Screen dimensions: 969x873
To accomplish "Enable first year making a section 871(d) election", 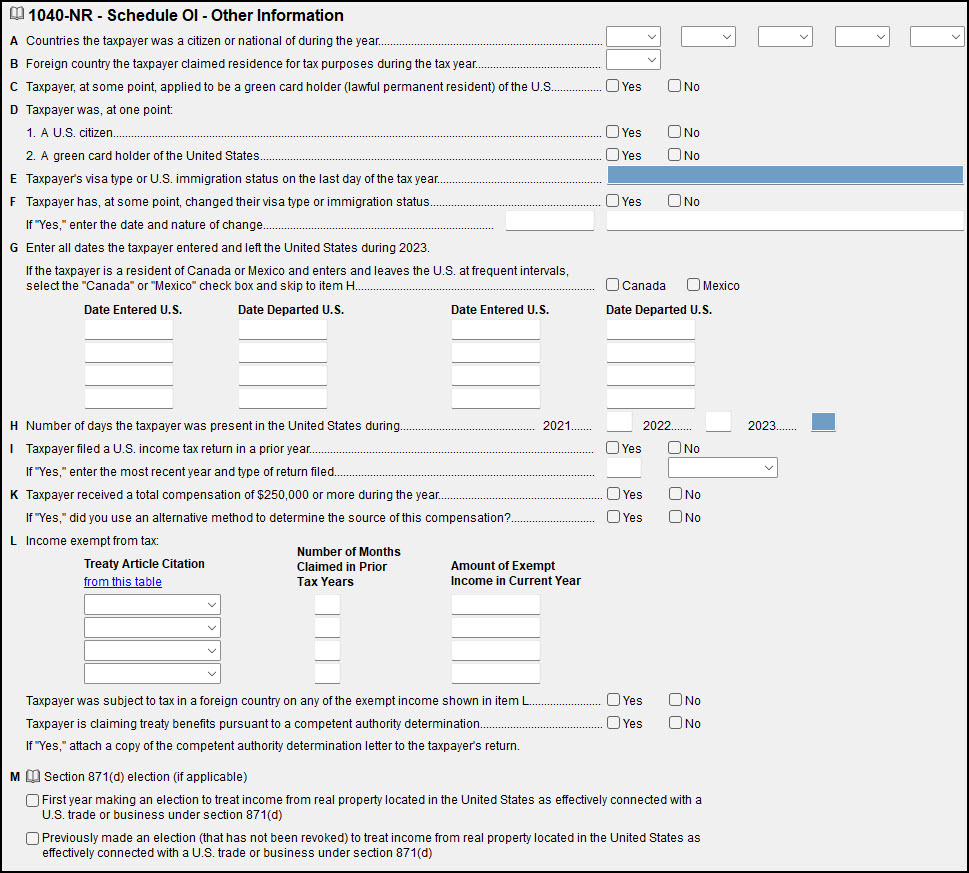I will pos(33,801).
